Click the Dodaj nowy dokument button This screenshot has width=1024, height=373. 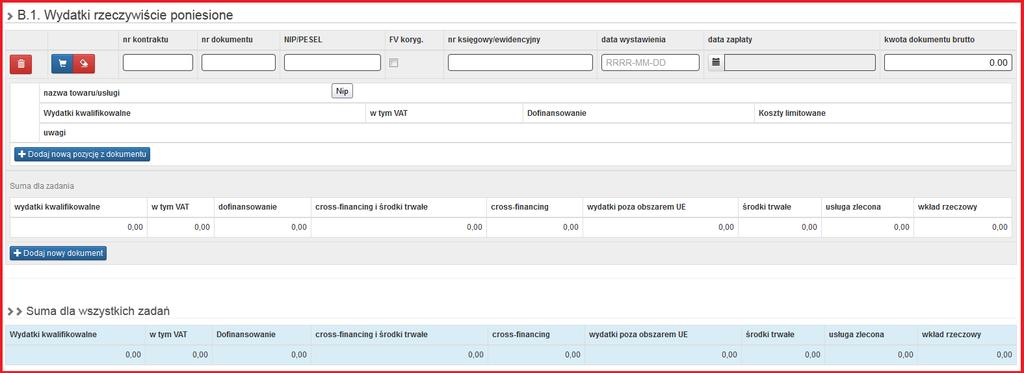pos(58,253)
